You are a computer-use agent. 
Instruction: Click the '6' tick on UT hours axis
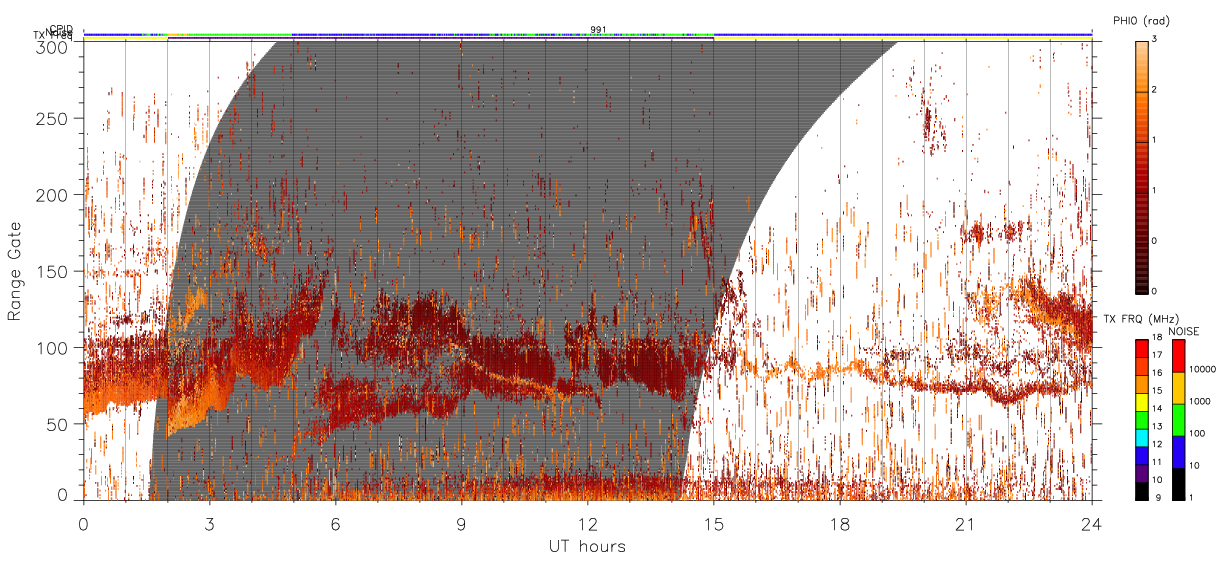(335, 523)
